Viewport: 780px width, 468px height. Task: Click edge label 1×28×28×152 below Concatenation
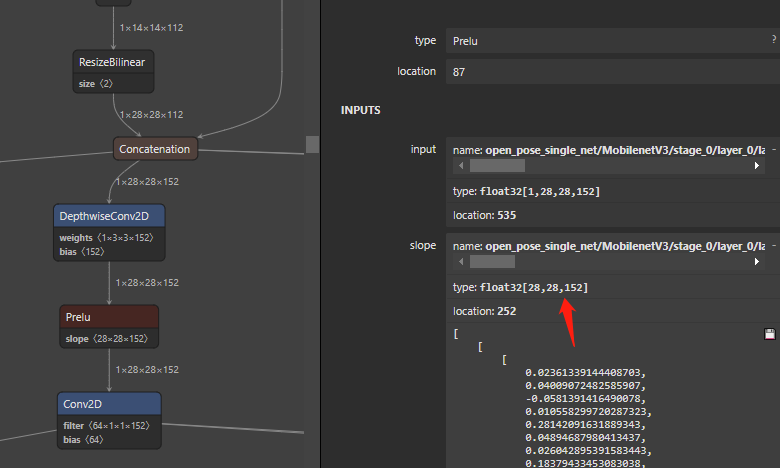point(147,182)
